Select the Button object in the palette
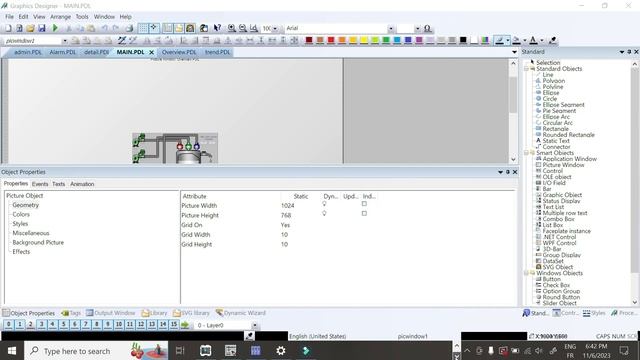The image size is (640, 360). coord(551,279)
